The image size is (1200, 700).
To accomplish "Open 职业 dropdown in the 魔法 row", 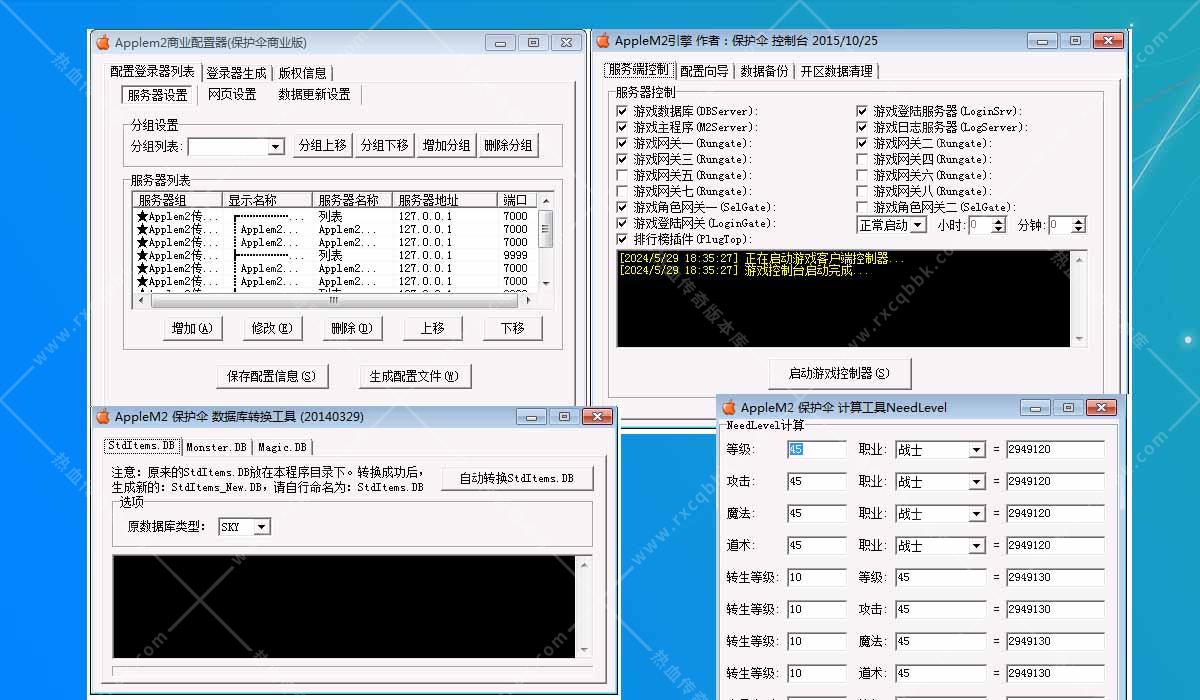I will [x=977, y=514].
